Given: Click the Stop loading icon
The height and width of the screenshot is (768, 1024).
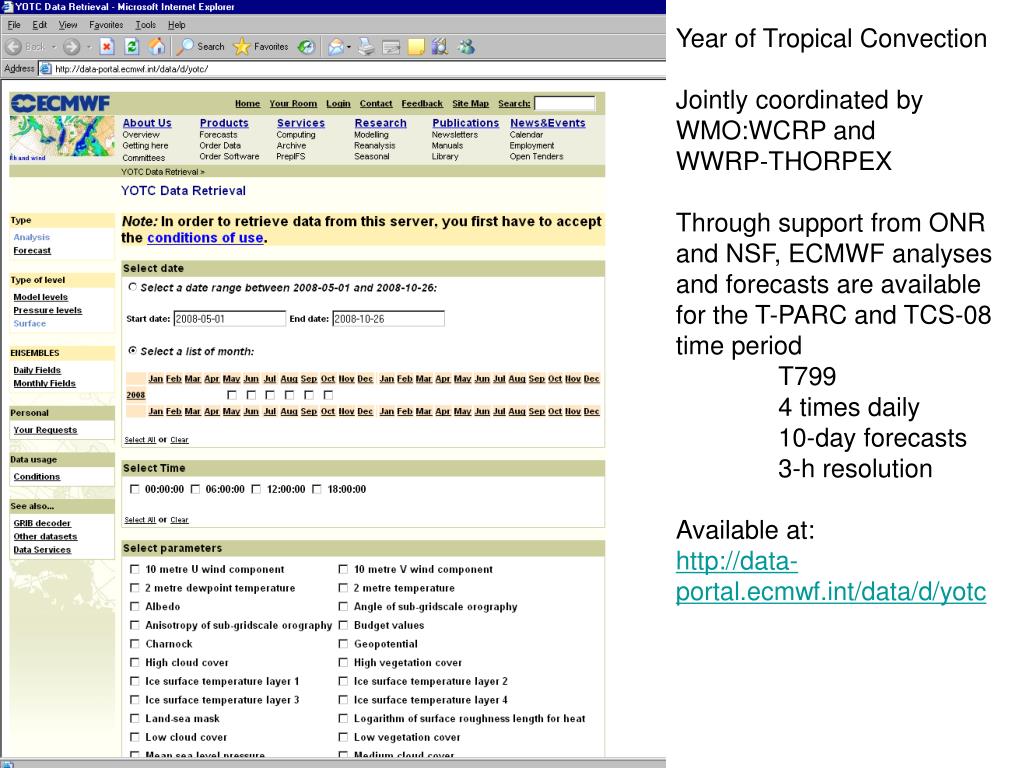Looking at the screenshot, I should (x=106, y=47).
